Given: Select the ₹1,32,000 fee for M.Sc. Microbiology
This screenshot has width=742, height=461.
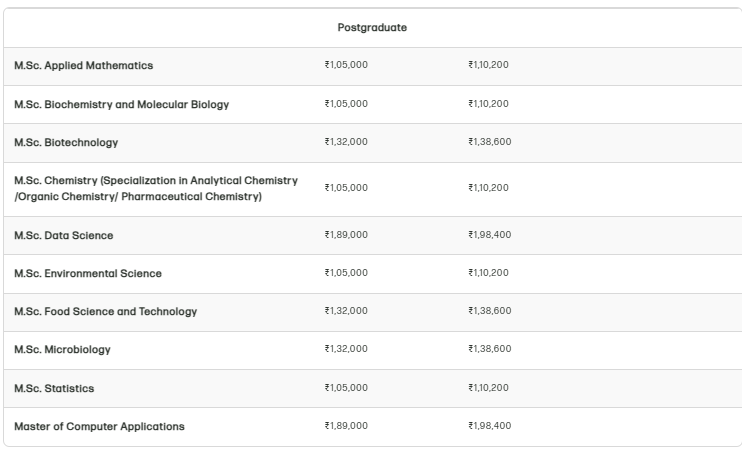Looking at the screenshot, I should pyautogui.click(x=346, y=349).
